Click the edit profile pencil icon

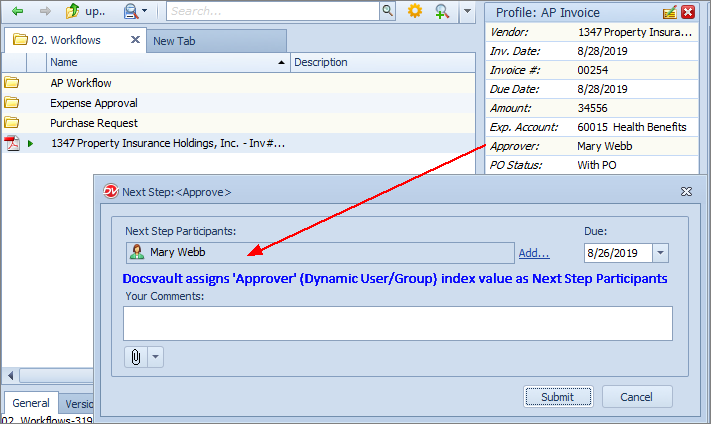[x=670, y=12]
